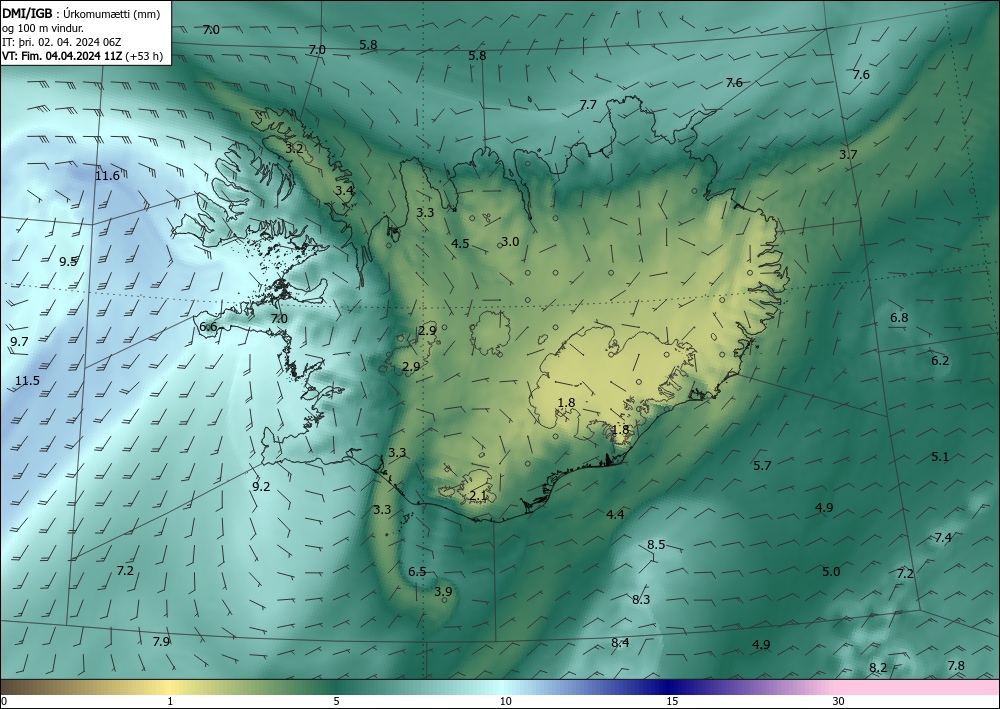Click the 5.1 value on the map

tap(940, 457)
